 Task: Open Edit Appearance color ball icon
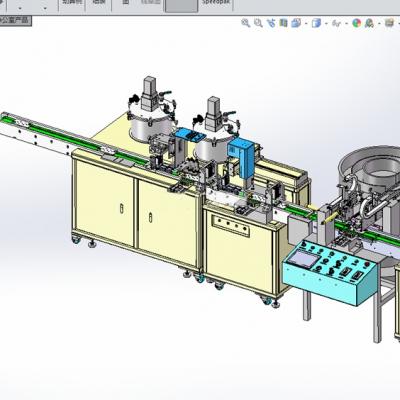[x=357, y=23]
